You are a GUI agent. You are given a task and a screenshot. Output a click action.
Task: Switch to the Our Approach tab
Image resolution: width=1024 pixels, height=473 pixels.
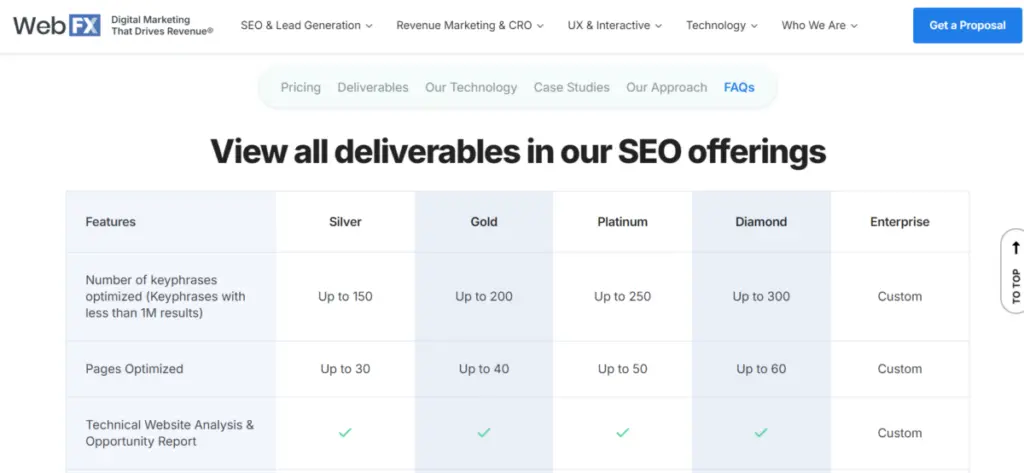pos(666,87)
